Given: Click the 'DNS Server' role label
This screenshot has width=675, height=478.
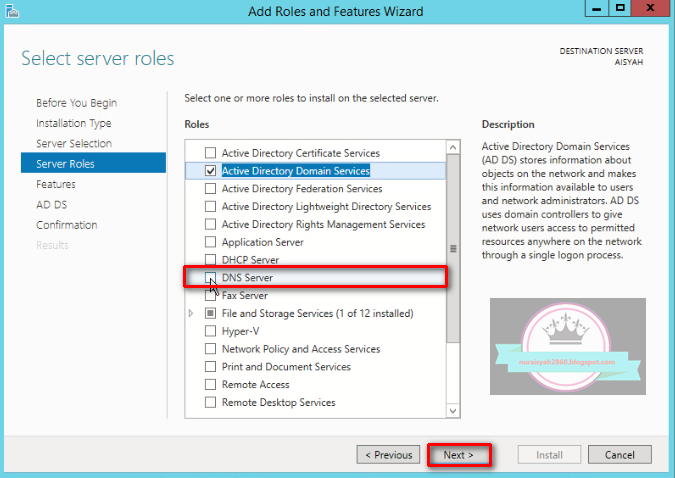Looking at the screenshot, I should pyautogui.click(x=247, y=277).
